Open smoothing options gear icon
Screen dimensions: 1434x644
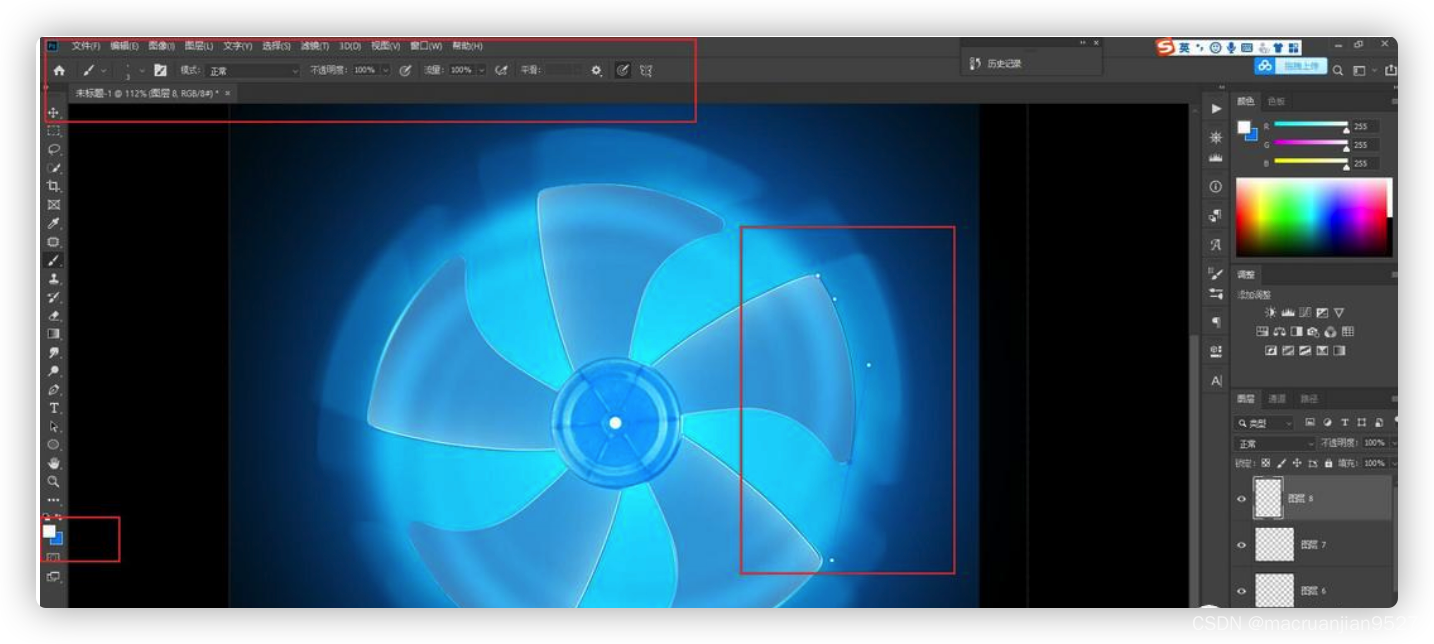click(x=597, y=71)
